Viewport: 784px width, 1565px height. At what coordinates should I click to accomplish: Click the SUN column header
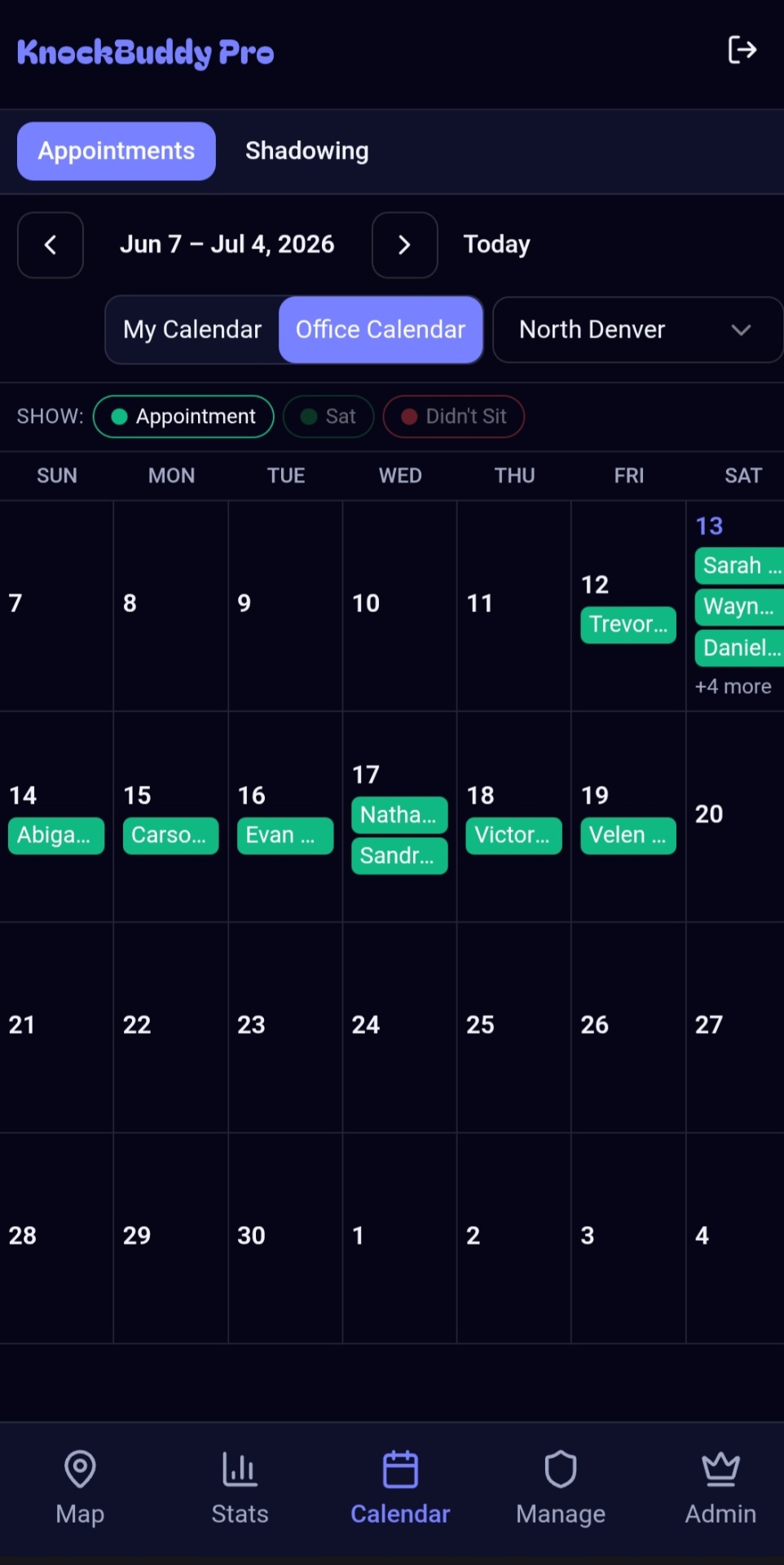tap(57, 475)
